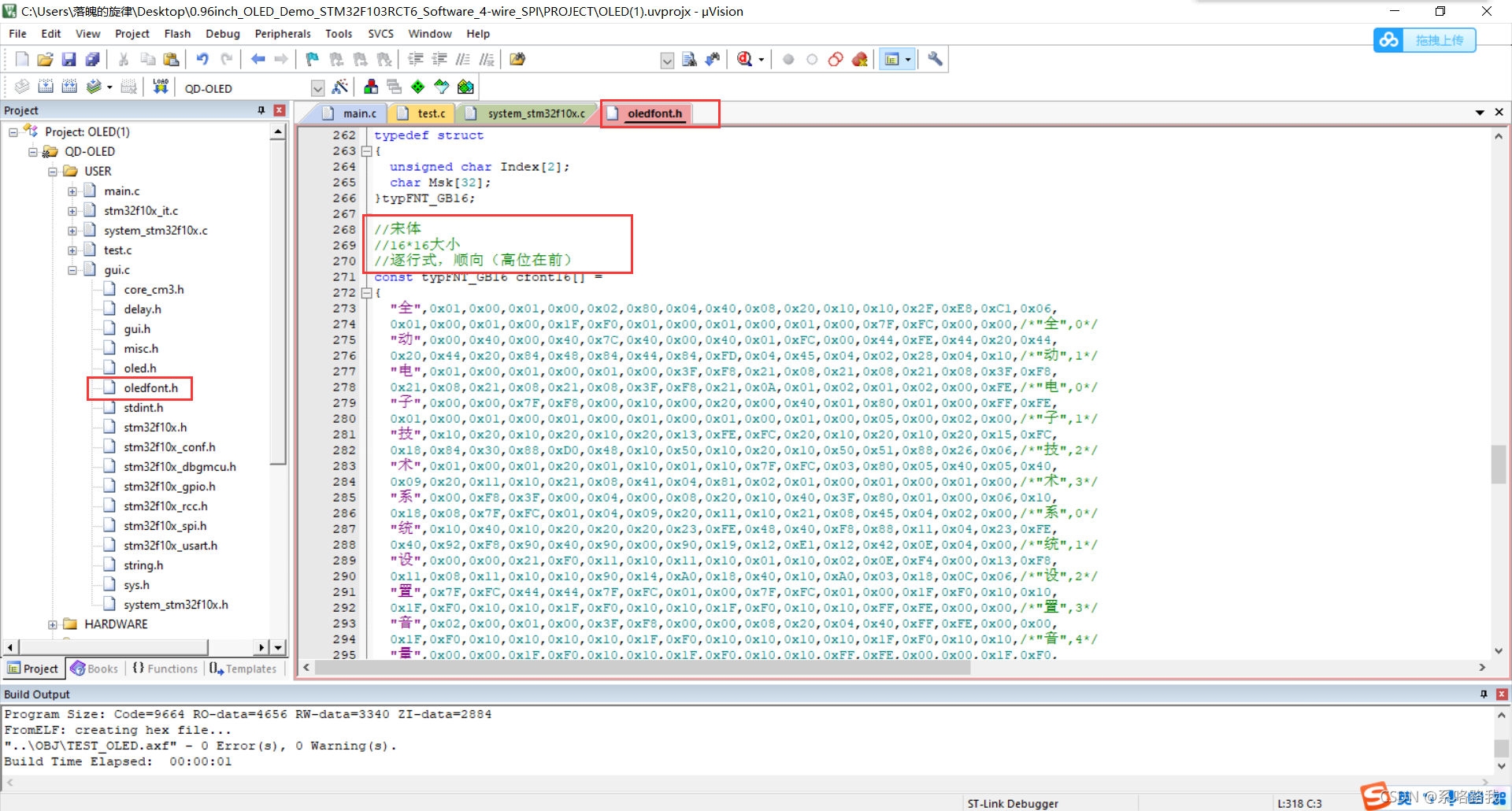Collapse the Project: OLED(1) tree node

[x=13, y=131]
